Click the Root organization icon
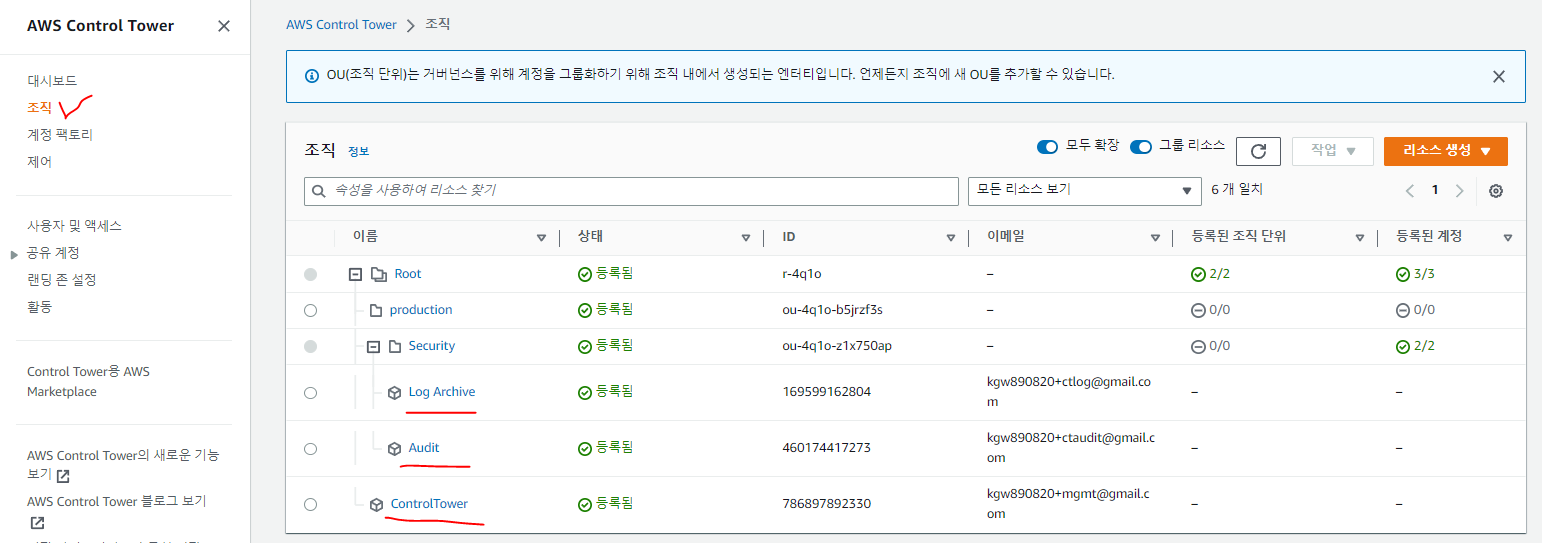The width and height of the screenshot is (1542, 543). (x=378, y=274)
